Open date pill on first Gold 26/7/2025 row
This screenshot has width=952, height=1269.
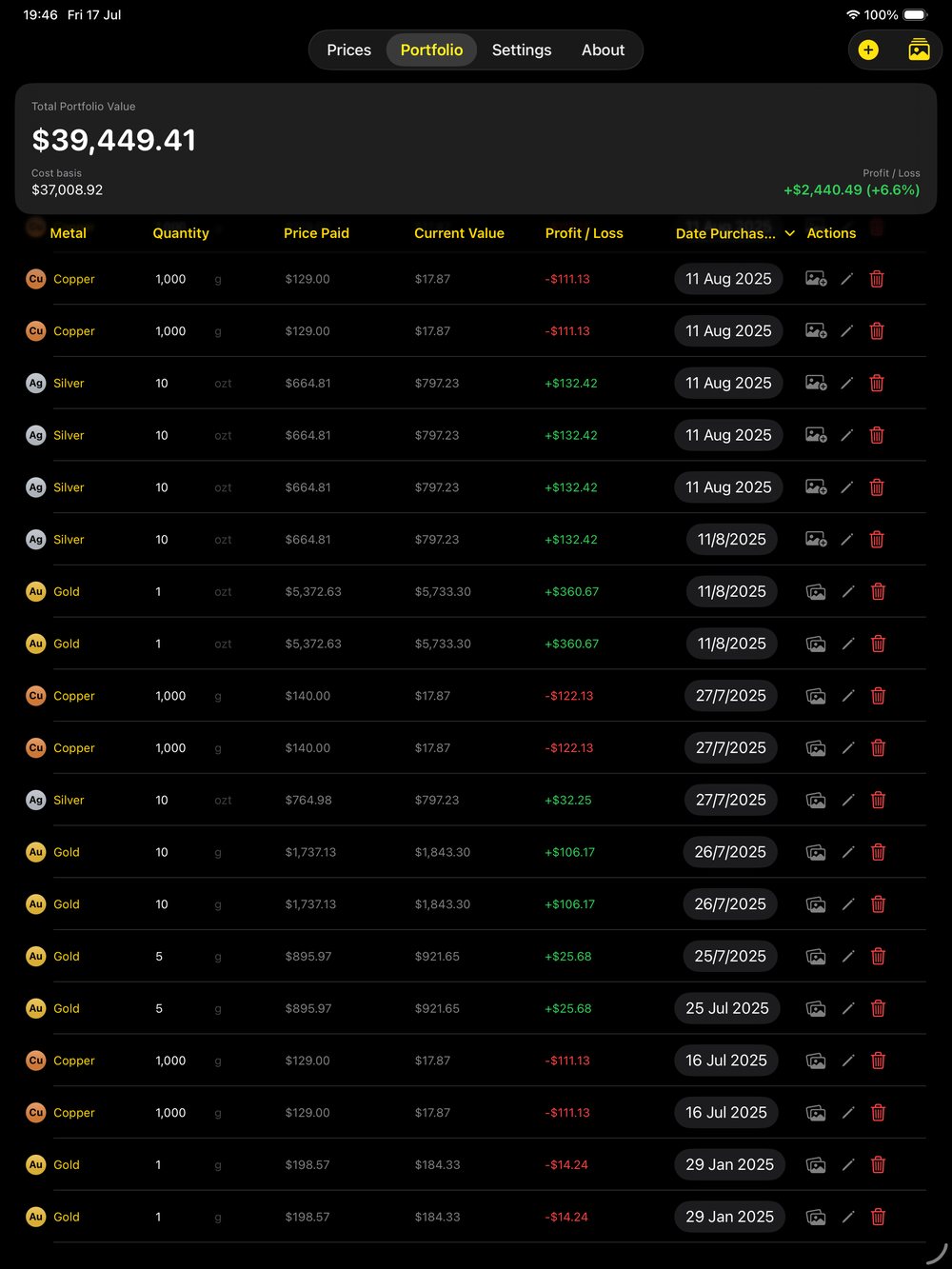coord(730,852)
